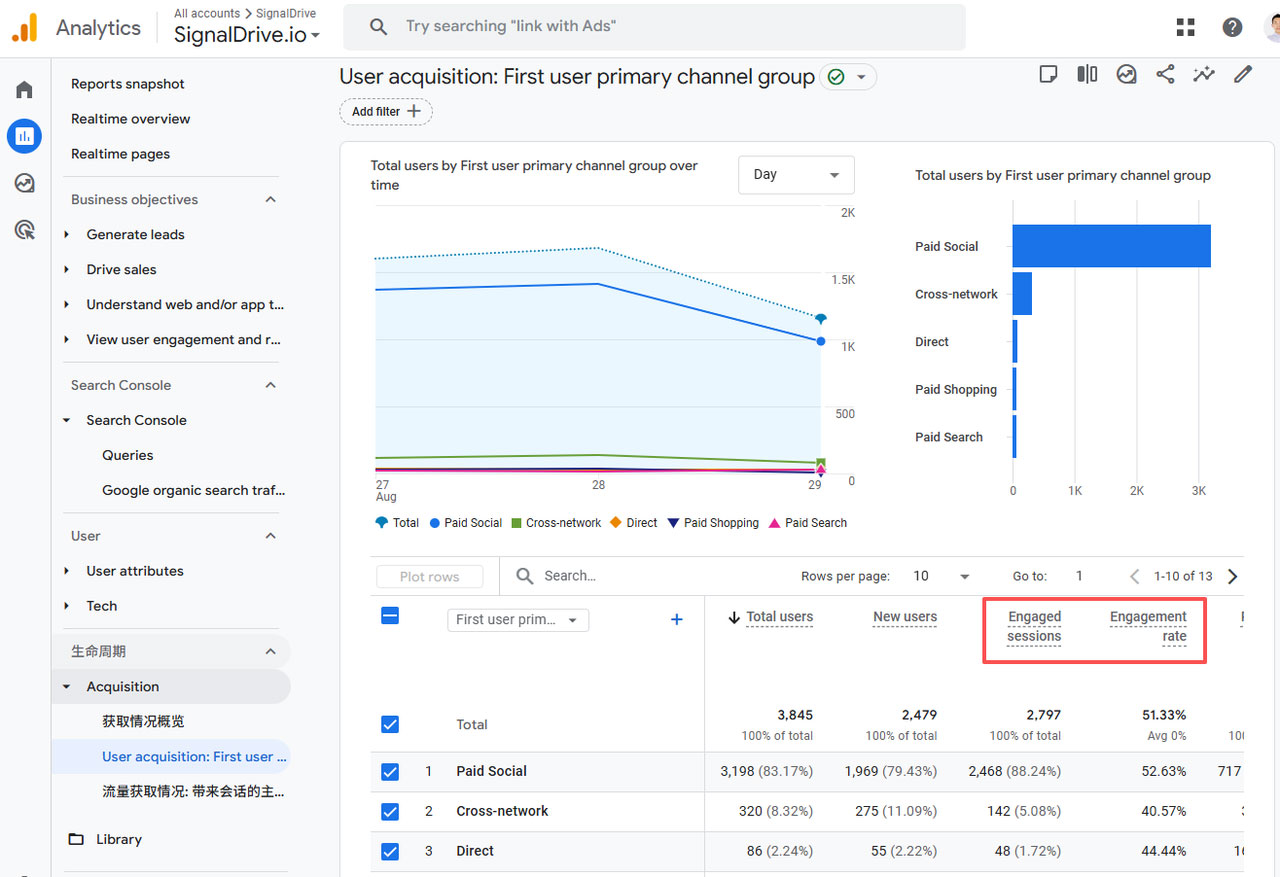Open the Explore icon in sidebar

[x=24, y=183]
